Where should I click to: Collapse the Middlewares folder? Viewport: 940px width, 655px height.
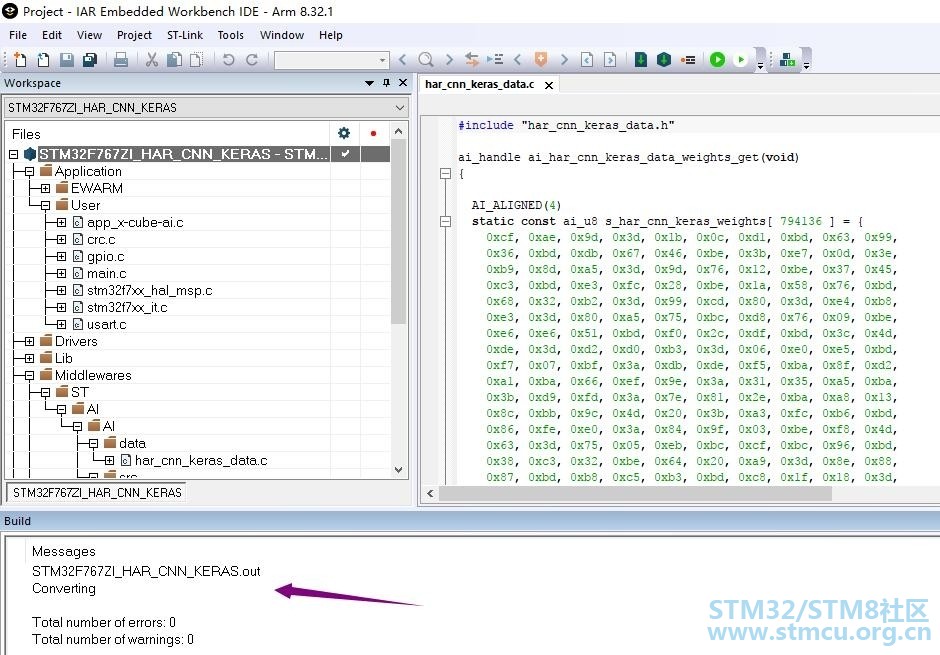tap(29, 376)
